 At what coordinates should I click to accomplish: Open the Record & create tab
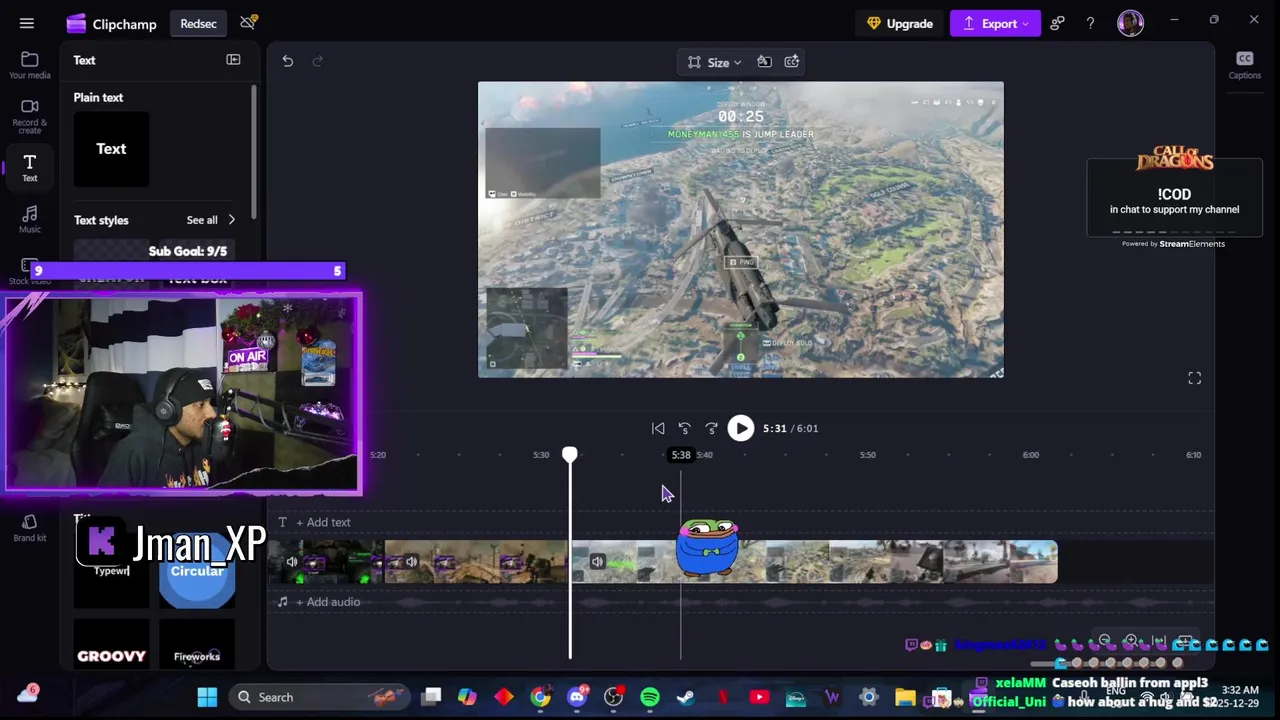click(x=30, y=116)
